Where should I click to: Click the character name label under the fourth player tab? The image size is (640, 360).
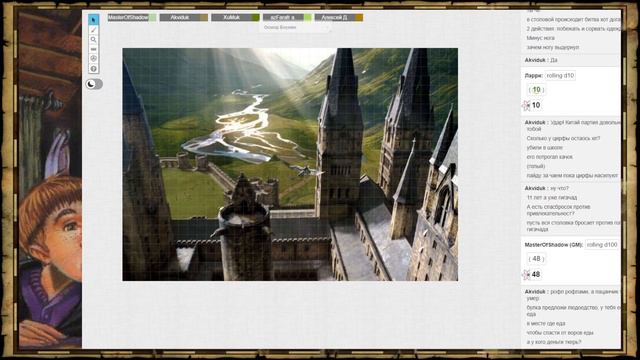click(x=280, y=27)
